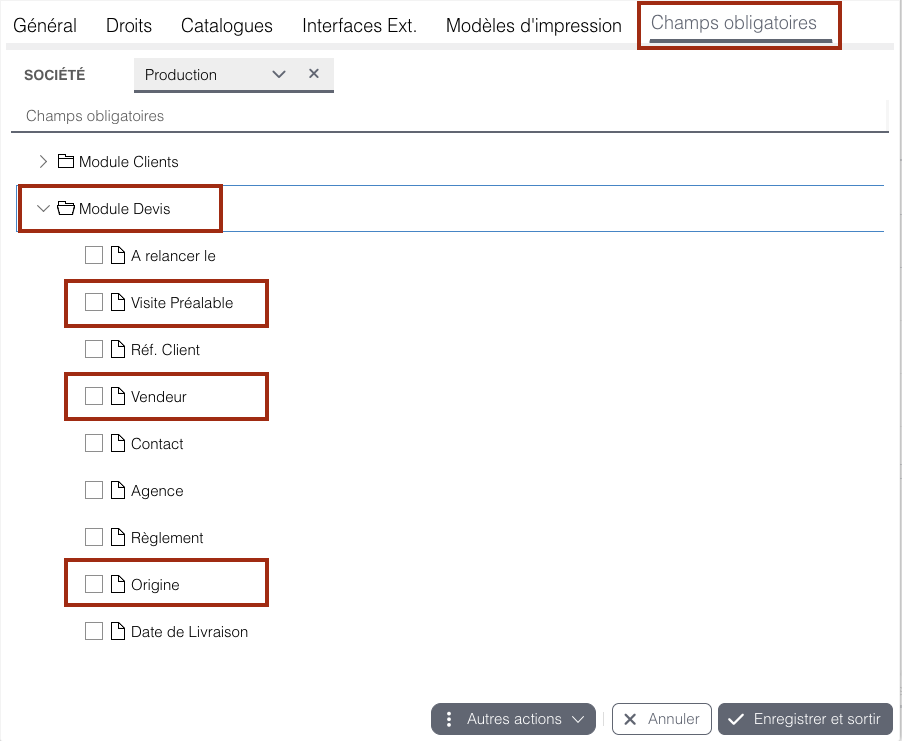Expand the Module Clients tree node

click(43, 162)
